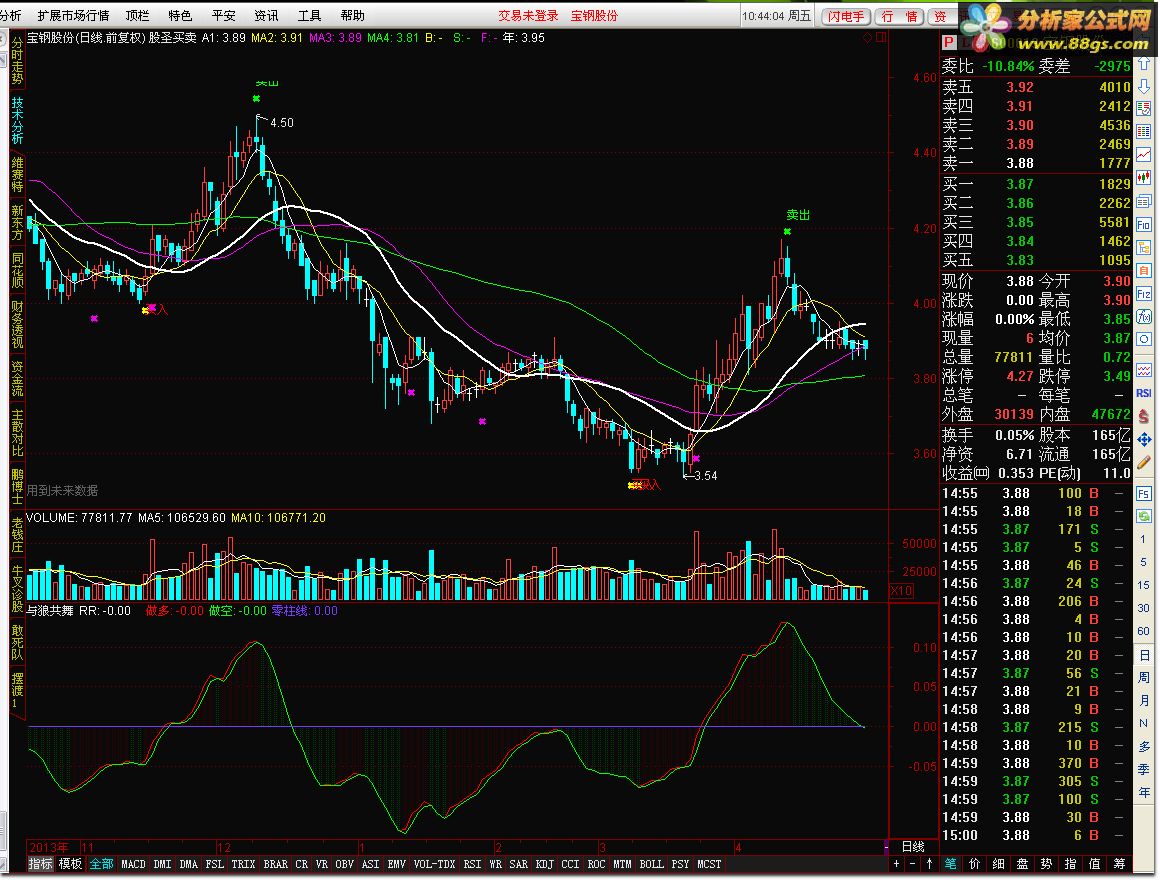Open the 顶栏 menu
Viewport: 1160px width, 880px height.
(x=138, y=16)
